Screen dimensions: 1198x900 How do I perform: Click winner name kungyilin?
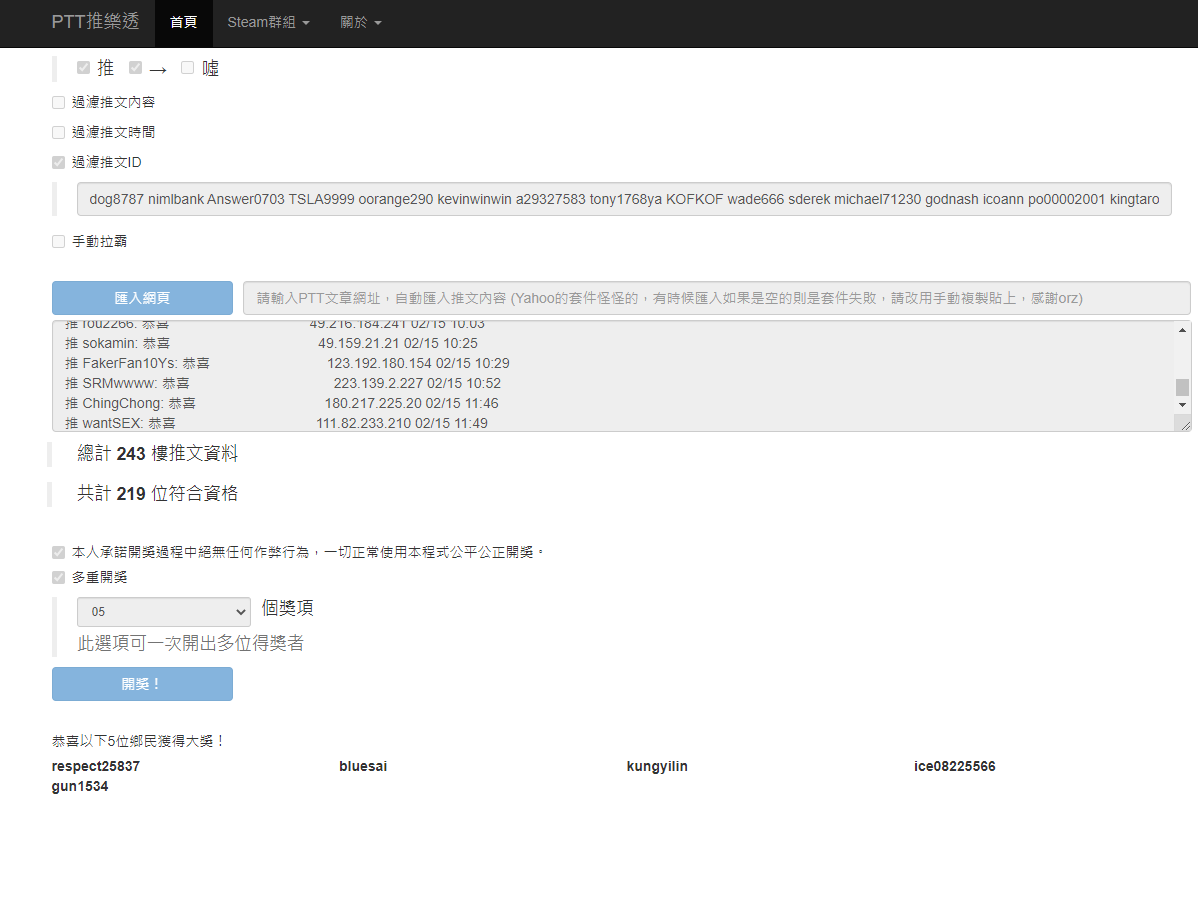coord(657,766)
